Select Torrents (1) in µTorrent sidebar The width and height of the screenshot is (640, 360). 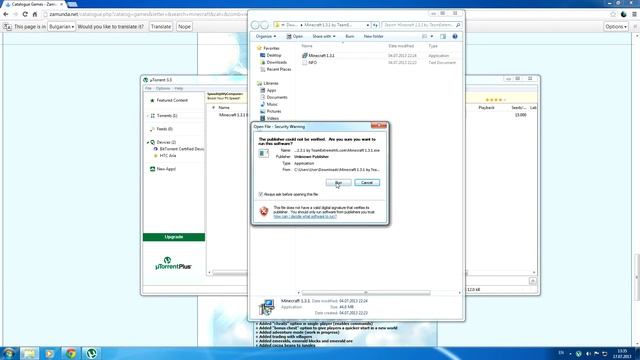164,116
